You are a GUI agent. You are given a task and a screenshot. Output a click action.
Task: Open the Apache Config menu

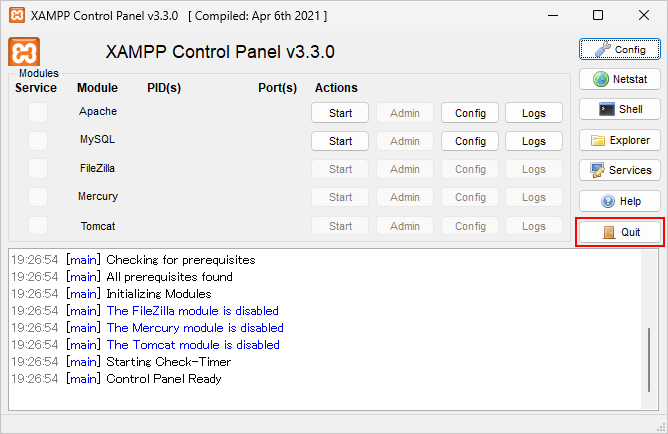coord(470,113)
